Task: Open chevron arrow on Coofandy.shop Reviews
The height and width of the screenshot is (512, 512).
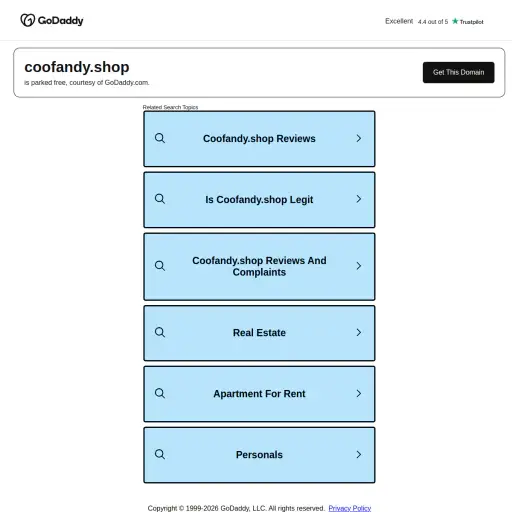Action: point(359,138)
